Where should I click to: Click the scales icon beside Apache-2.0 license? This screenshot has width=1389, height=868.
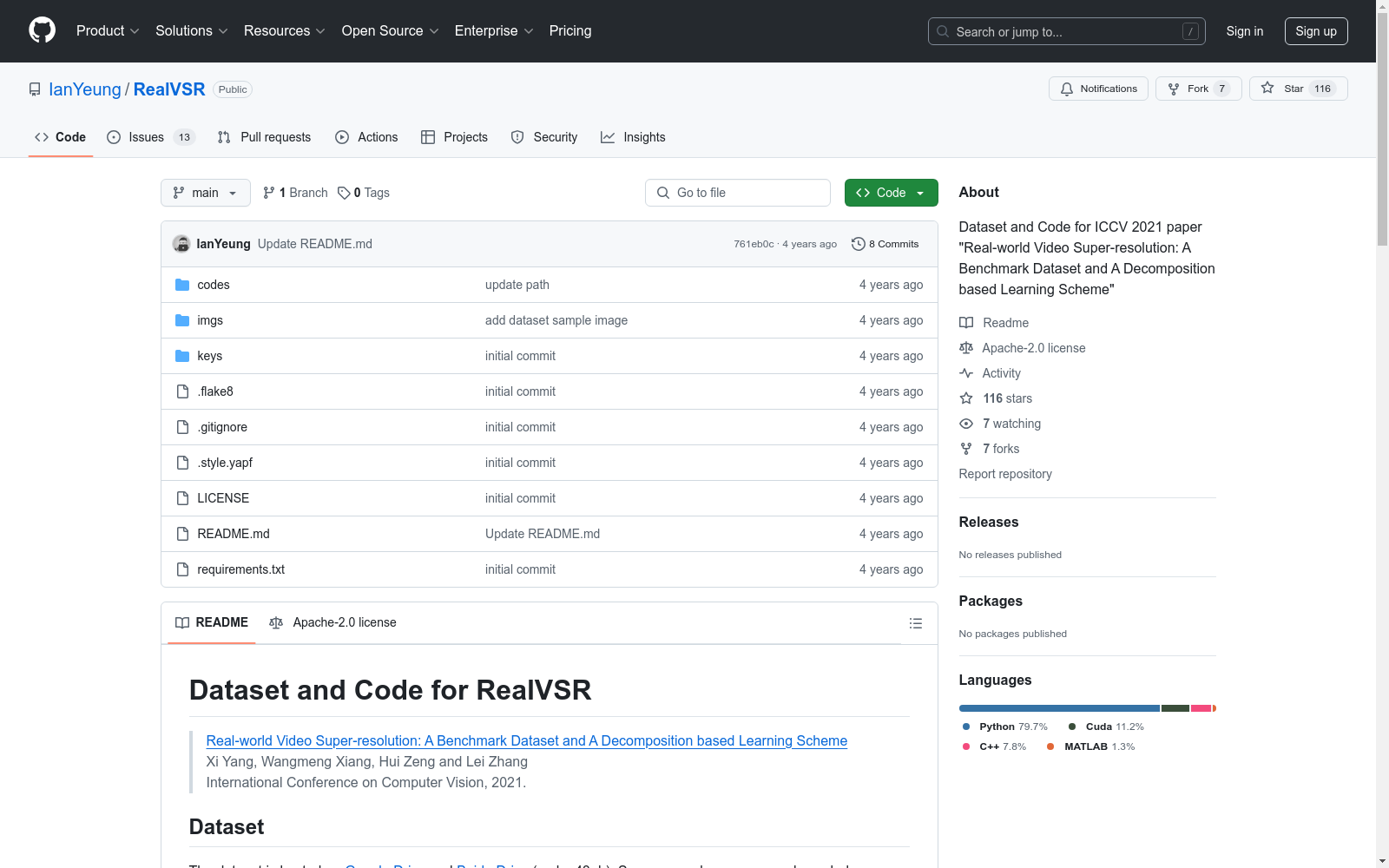coord(966,348)
